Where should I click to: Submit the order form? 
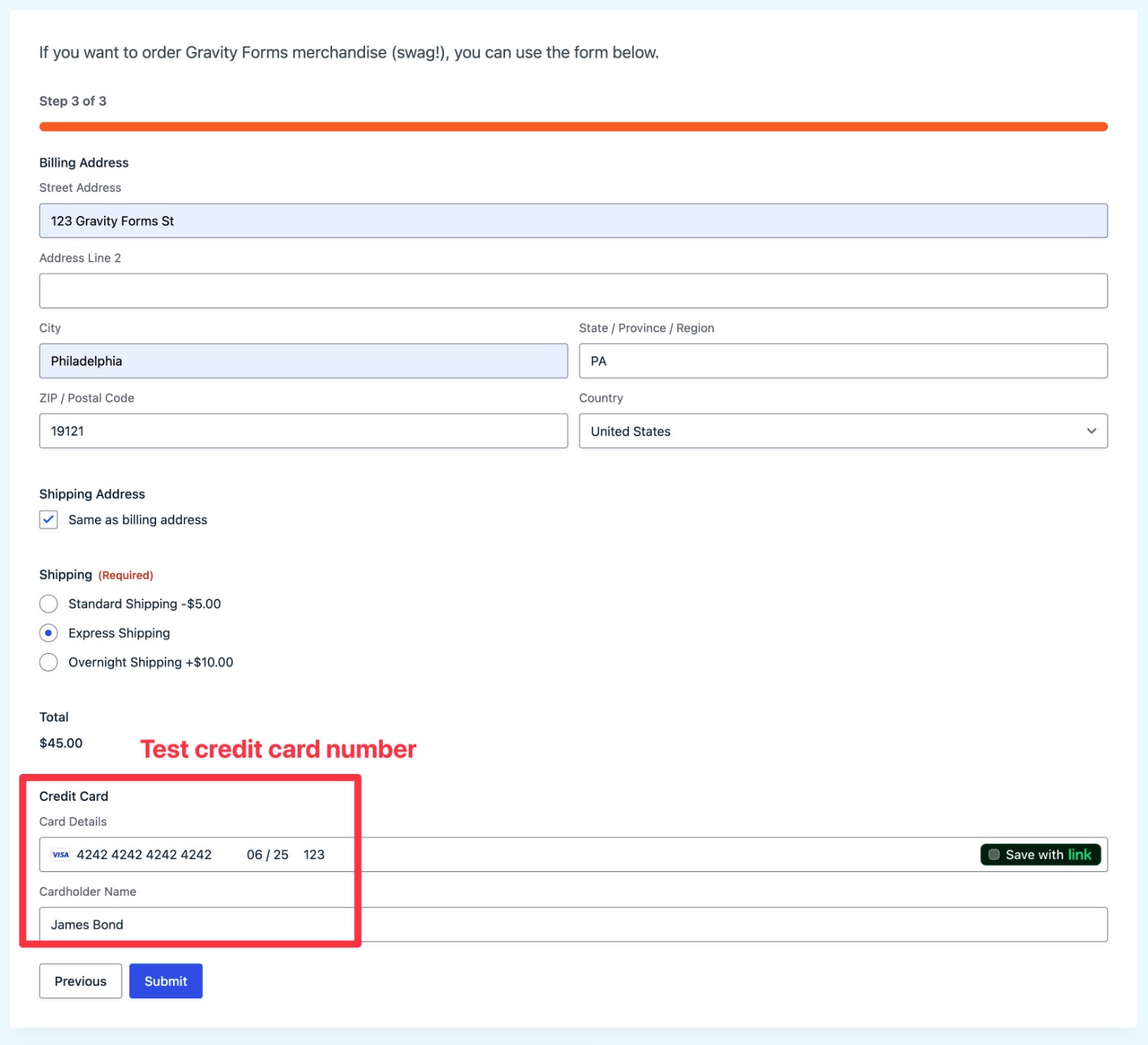[165, 981]
